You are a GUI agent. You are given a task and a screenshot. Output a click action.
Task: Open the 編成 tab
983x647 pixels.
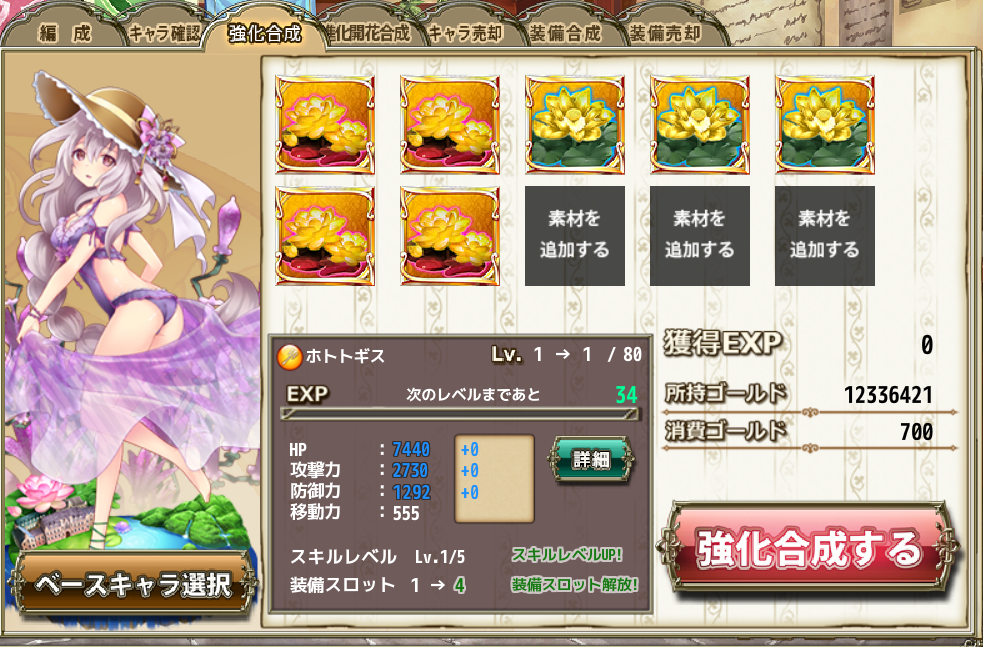click(65, 33)
